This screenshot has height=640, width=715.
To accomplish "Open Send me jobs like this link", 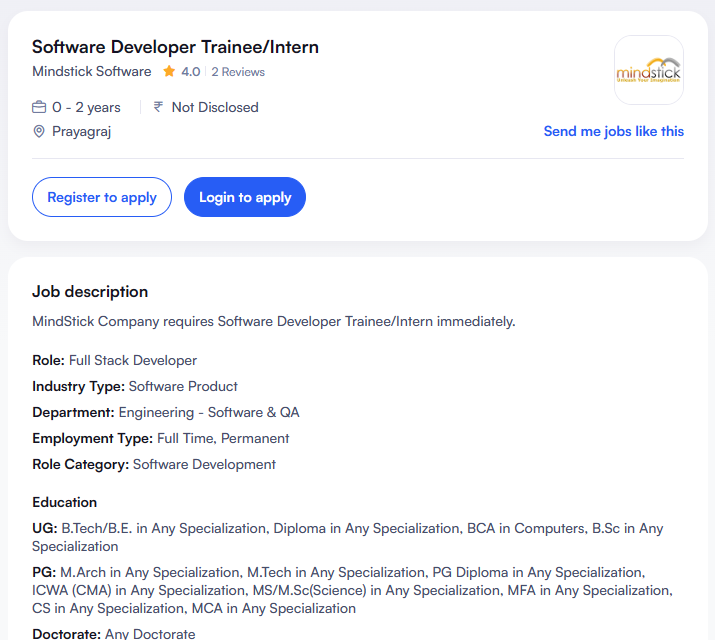I will pyautogui.click(x=613, y=131).
